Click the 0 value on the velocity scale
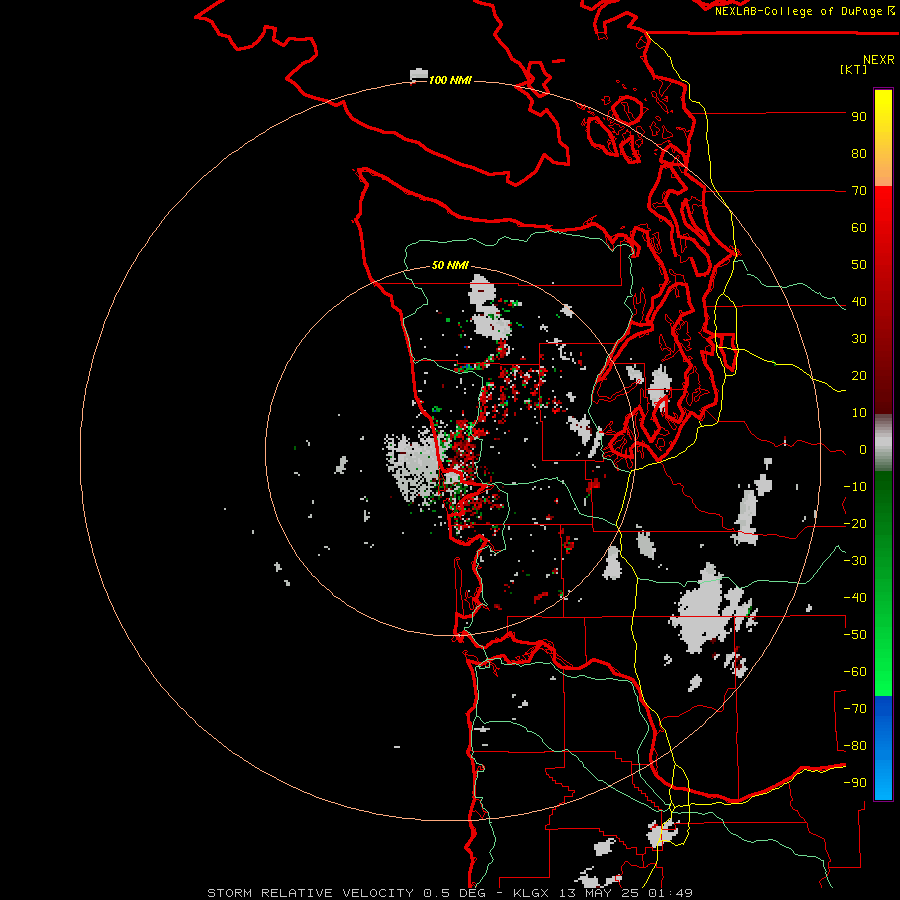The width and height of the screenshot is (900, 900). point(863,450)
